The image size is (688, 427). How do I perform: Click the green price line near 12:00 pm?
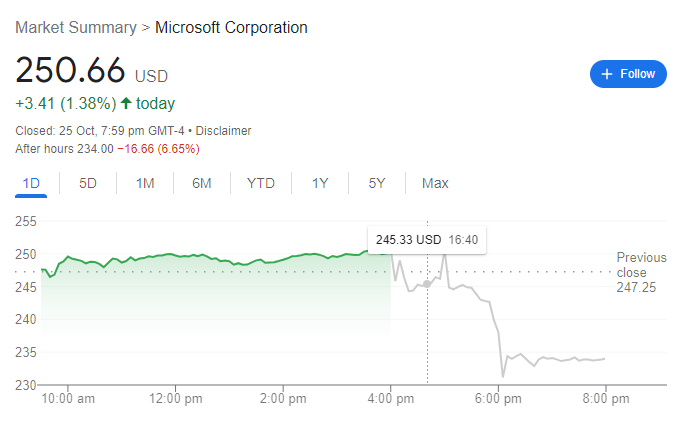pyautogui.click(x=175, y=255)
